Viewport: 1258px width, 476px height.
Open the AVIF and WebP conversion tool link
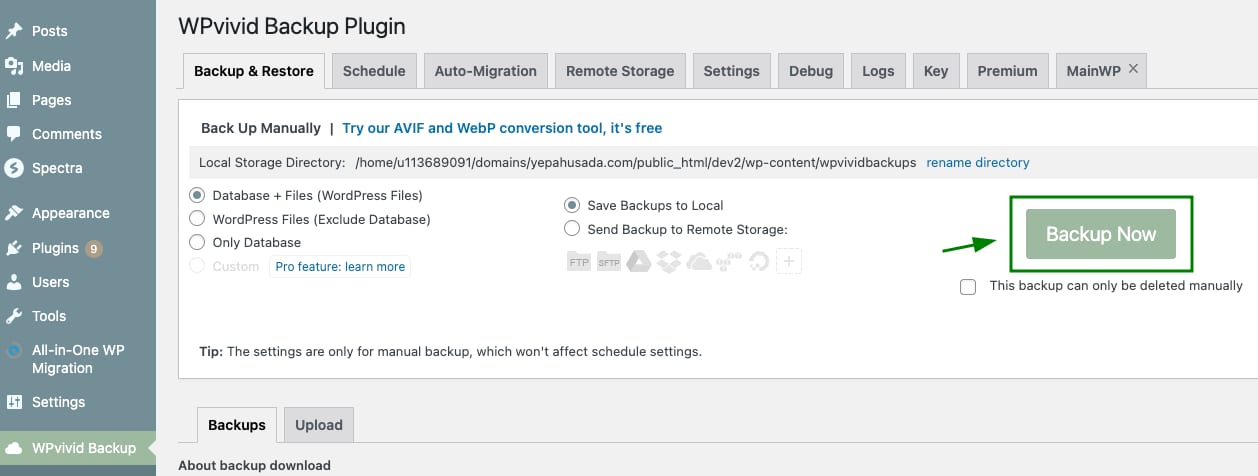[502, 128]
